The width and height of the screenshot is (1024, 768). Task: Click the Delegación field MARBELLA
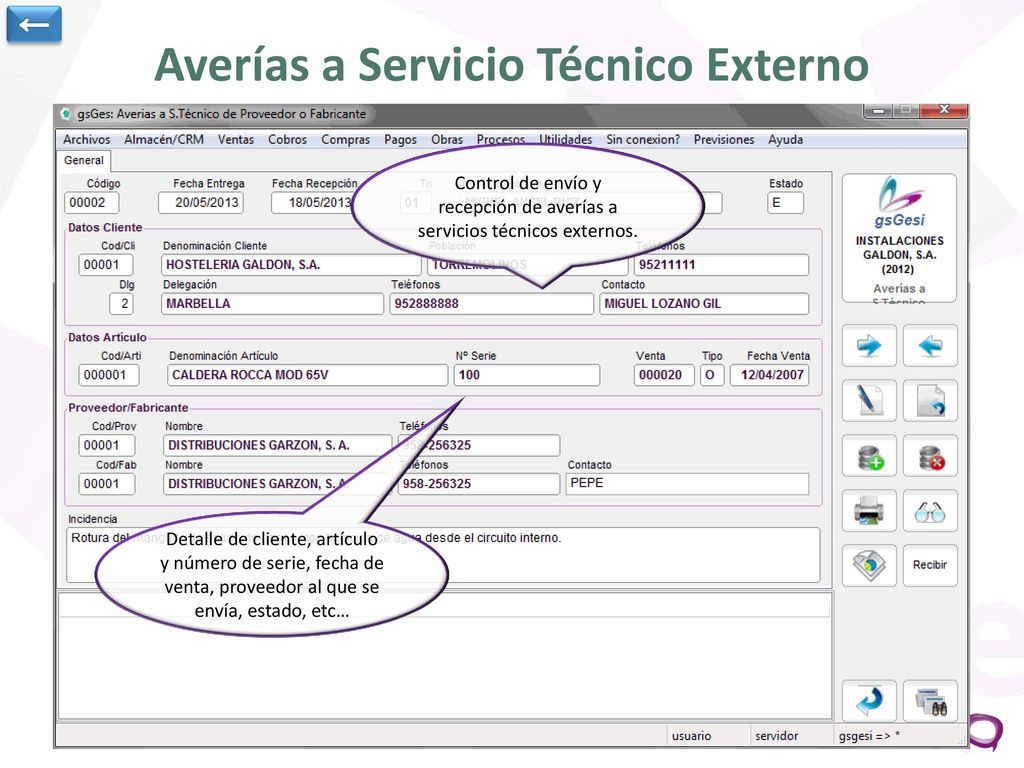[272, 304]
